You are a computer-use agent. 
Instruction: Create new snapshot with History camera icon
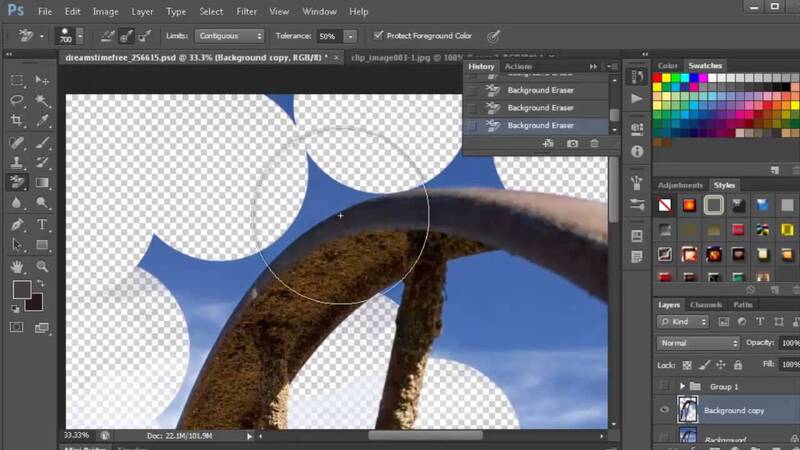(x=572, y=144)
